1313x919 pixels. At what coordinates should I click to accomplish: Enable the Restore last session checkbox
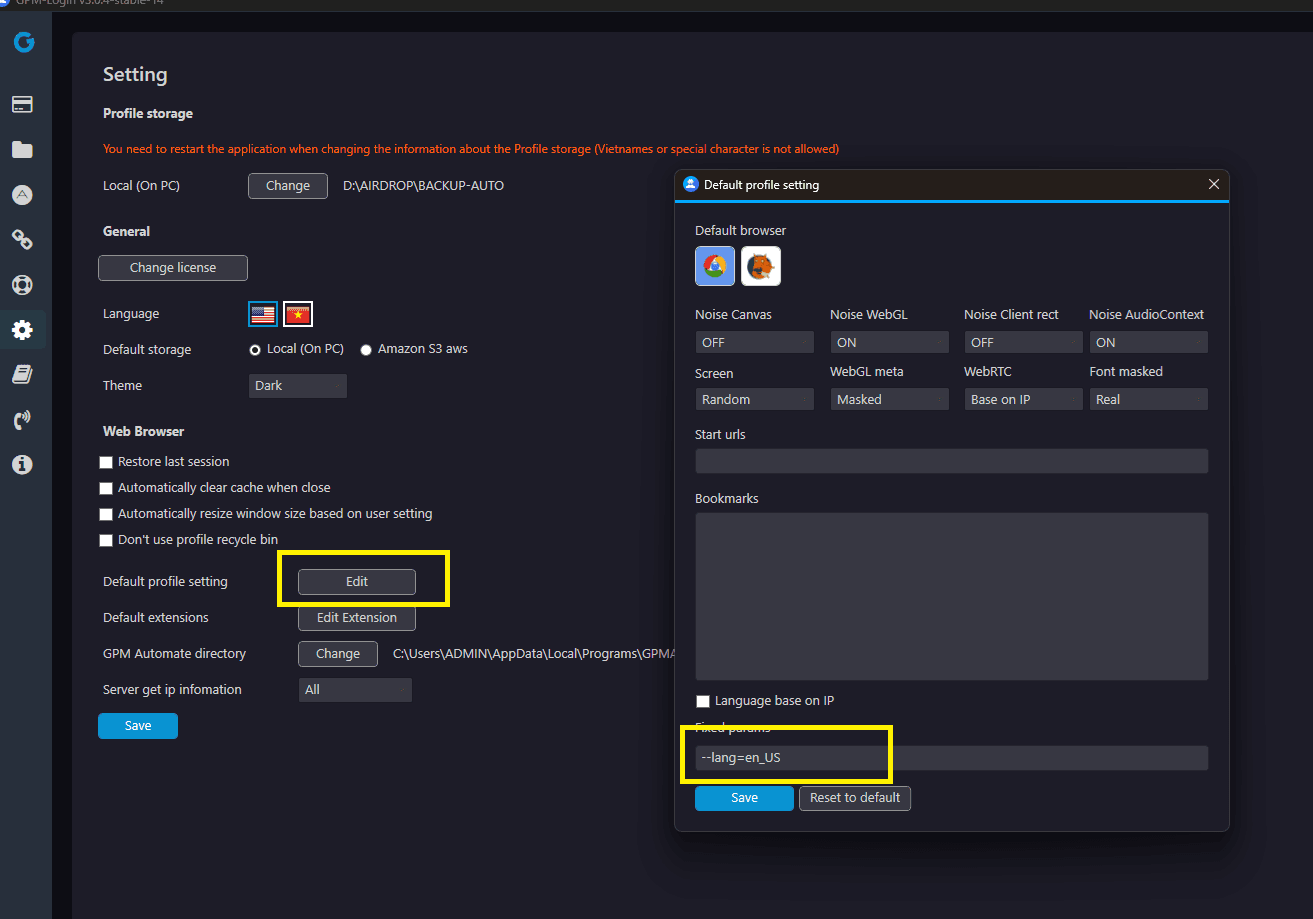pyautogui.click(x=106, y=462)
